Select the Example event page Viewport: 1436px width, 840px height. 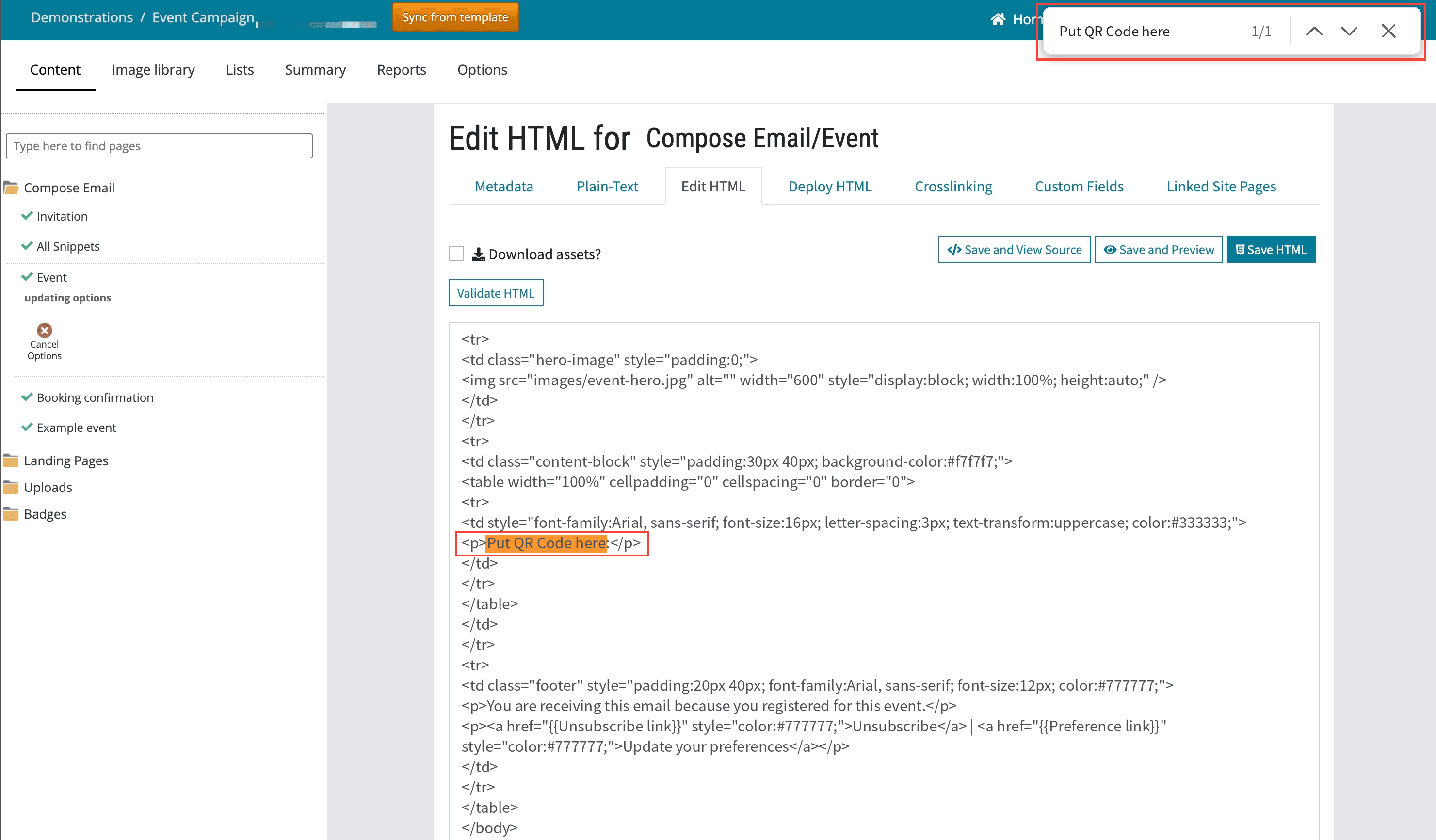[x=76, y=428]
